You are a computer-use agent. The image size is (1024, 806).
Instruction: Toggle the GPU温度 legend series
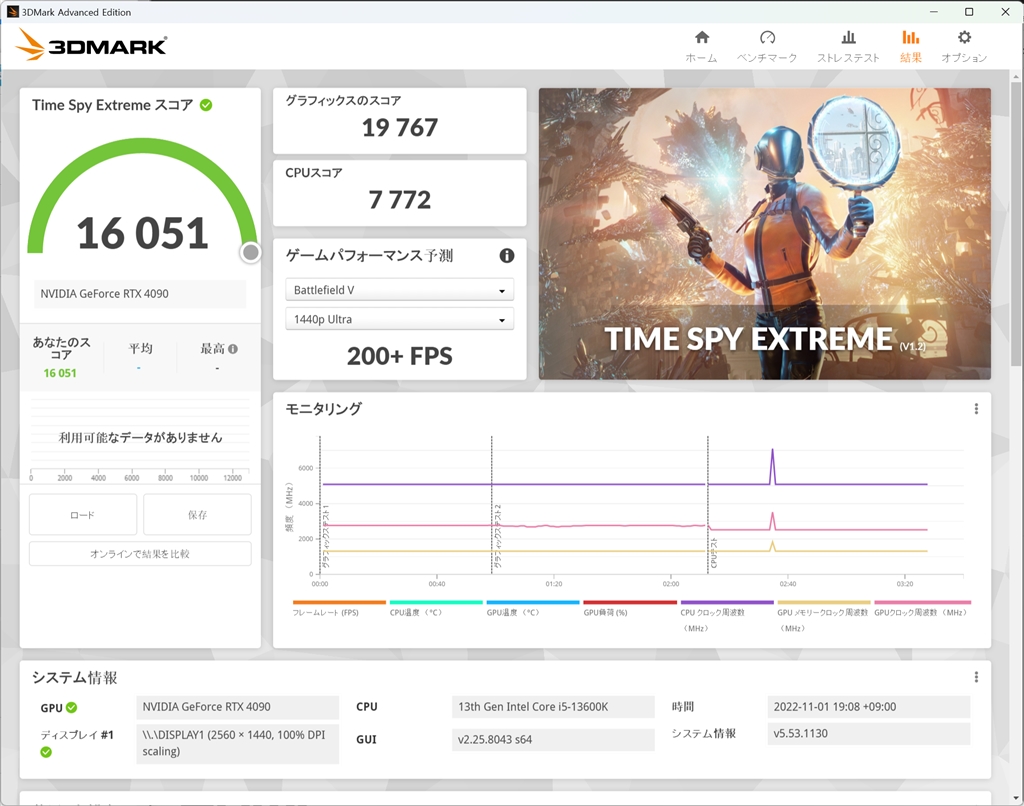coord(533,609)
